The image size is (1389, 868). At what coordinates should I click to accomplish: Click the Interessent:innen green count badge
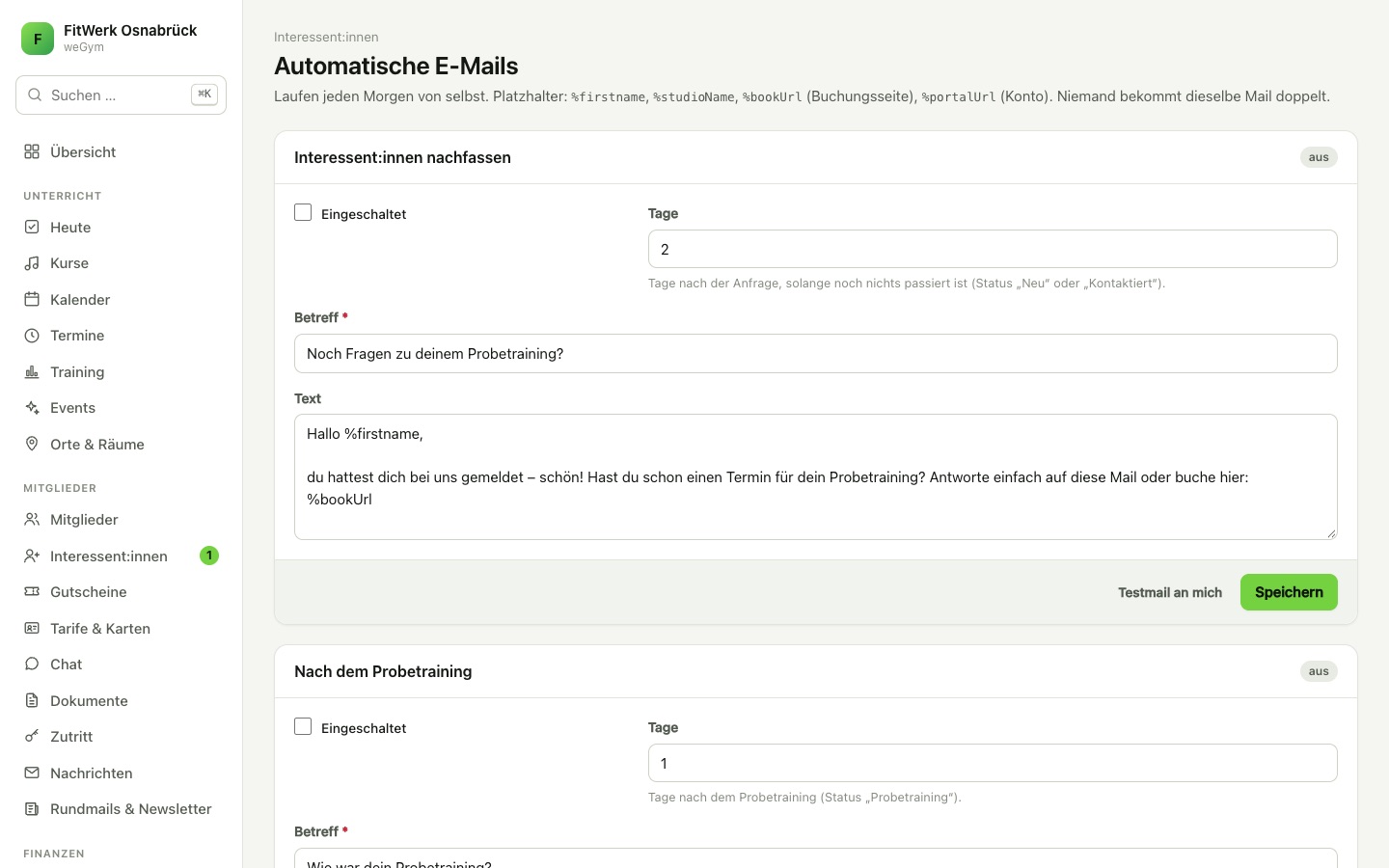click(209, 556)
